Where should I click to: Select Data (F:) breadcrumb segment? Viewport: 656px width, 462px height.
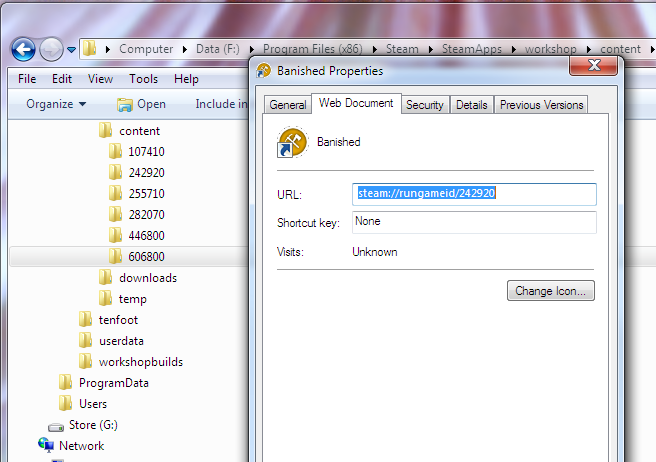coord(218,49)
